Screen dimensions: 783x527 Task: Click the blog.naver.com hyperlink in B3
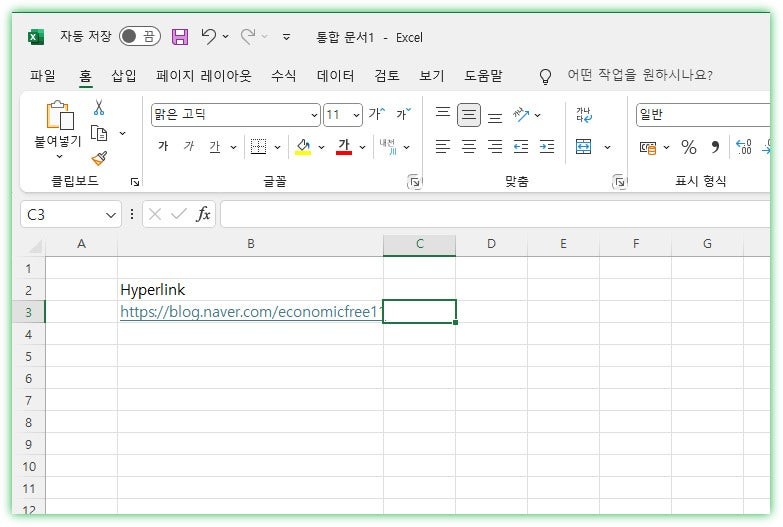[250, 312]
